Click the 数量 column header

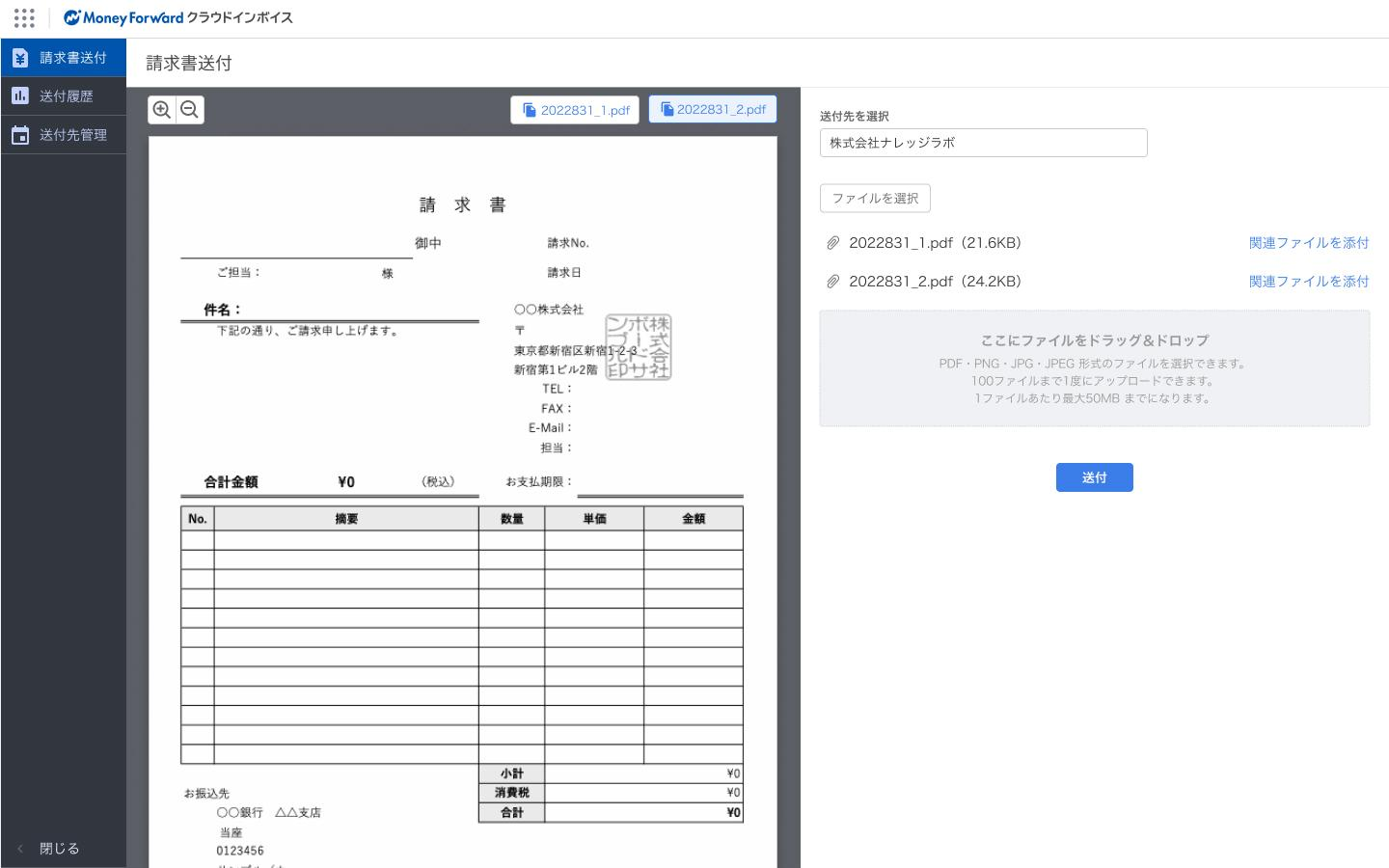[x=512, y=519]
